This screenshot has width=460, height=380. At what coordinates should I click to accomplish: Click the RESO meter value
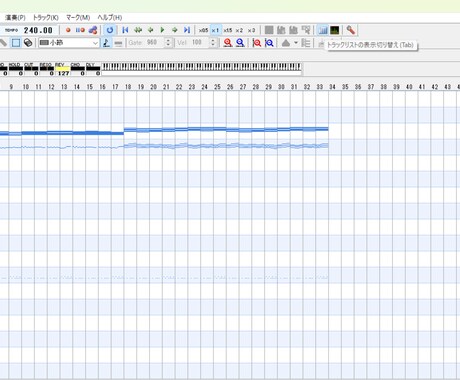point(47,69)
